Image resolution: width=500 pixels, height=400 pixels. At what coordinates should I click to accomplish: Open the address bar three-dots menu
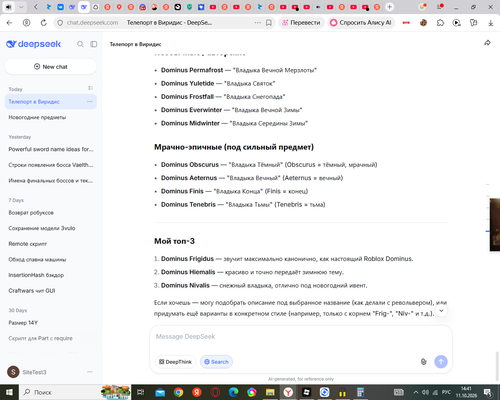(258, 23)
